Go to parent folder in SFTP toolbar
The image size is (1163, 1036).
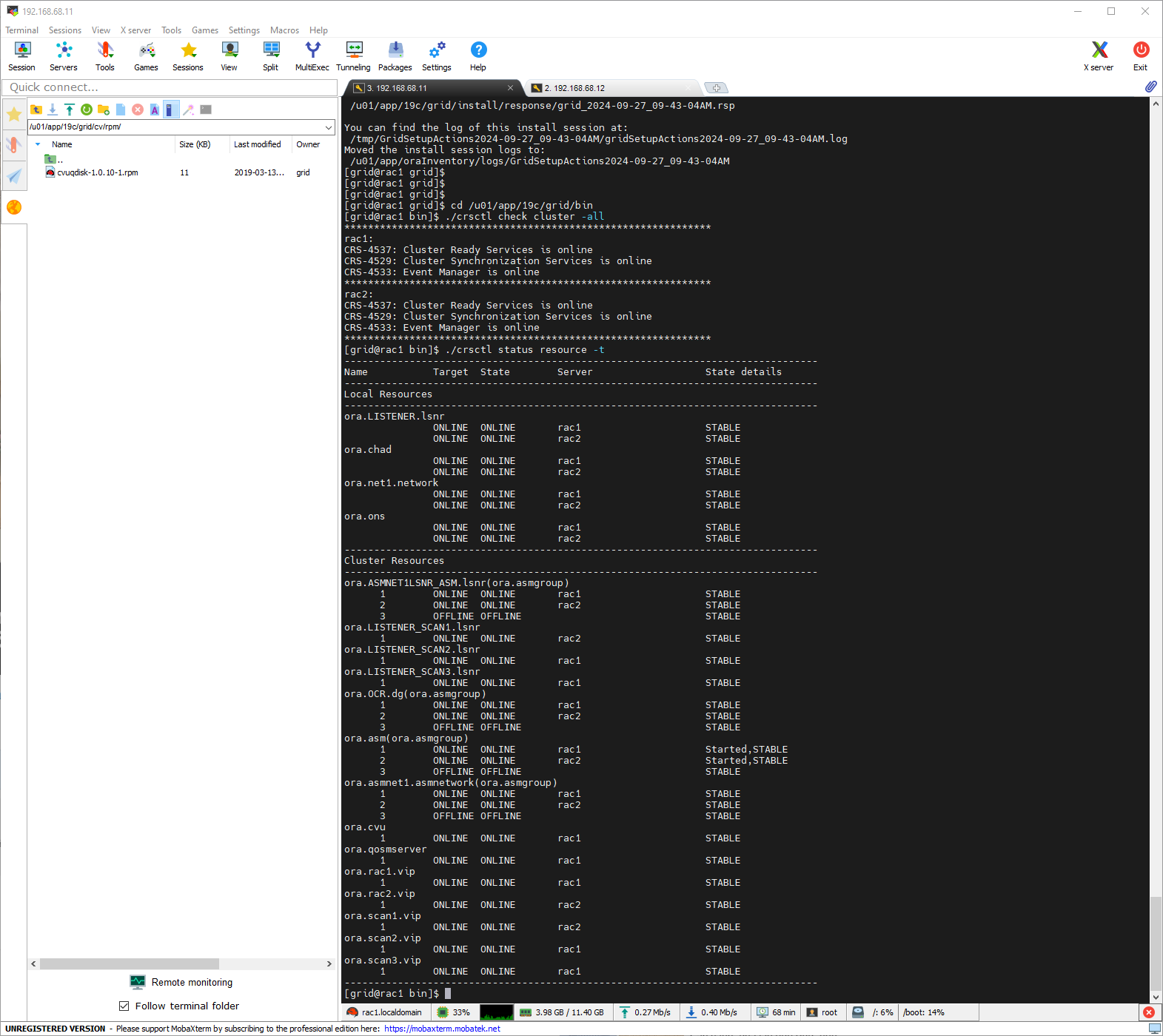click(x=36, y=110)
